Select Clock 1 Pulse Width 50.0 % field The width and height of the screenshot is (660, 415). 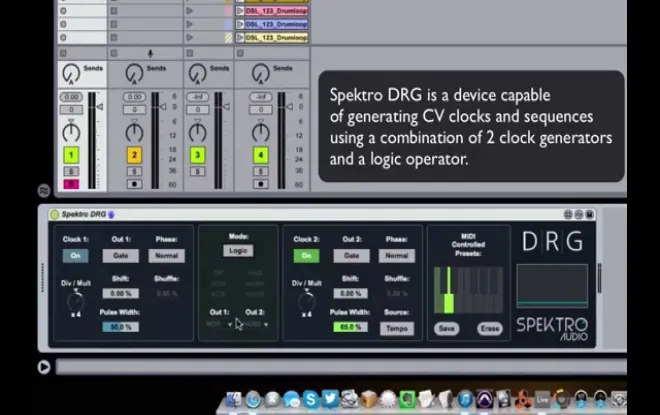[x=120, y=327]
